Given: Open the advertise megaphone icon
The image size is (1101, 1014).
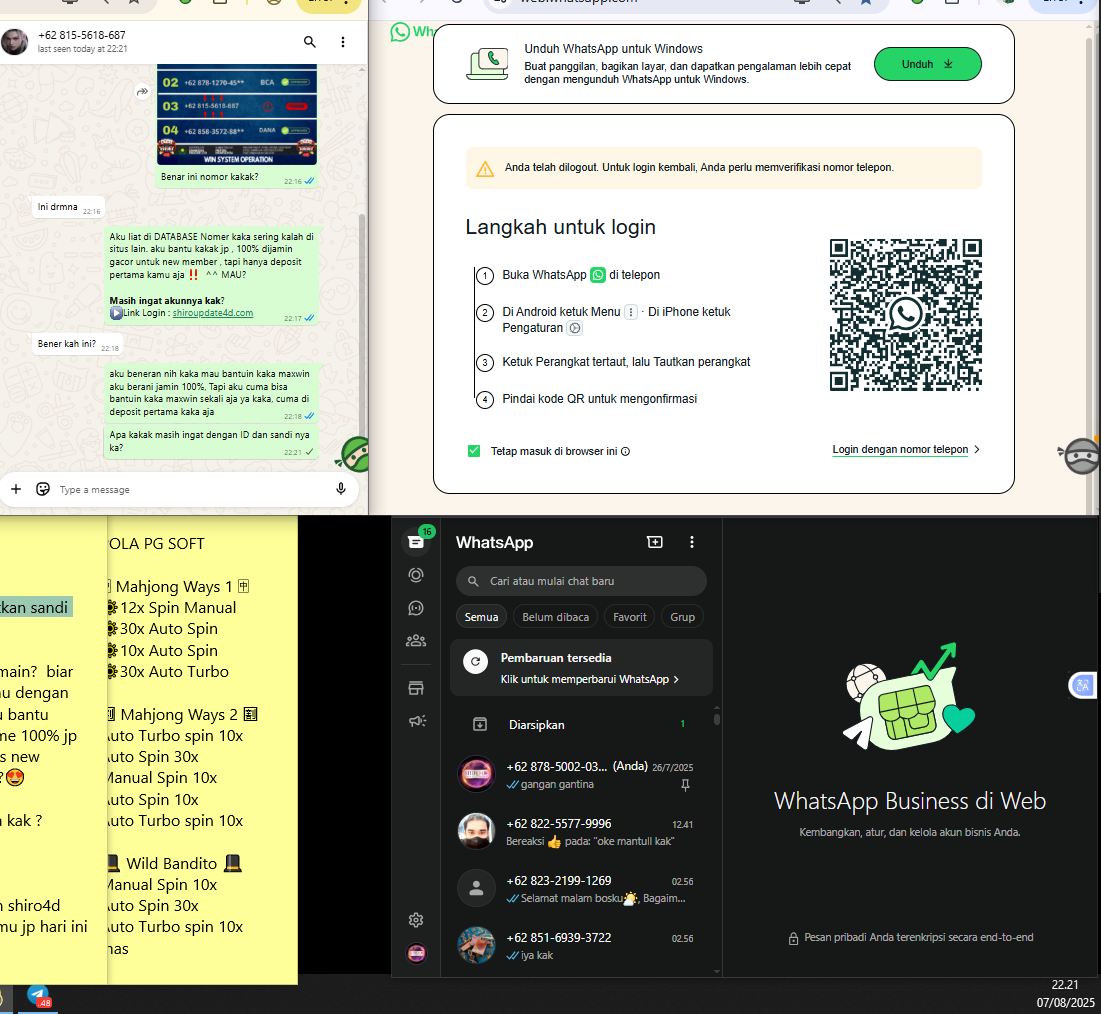Looking at the screenshot, I should click(417, 721).
